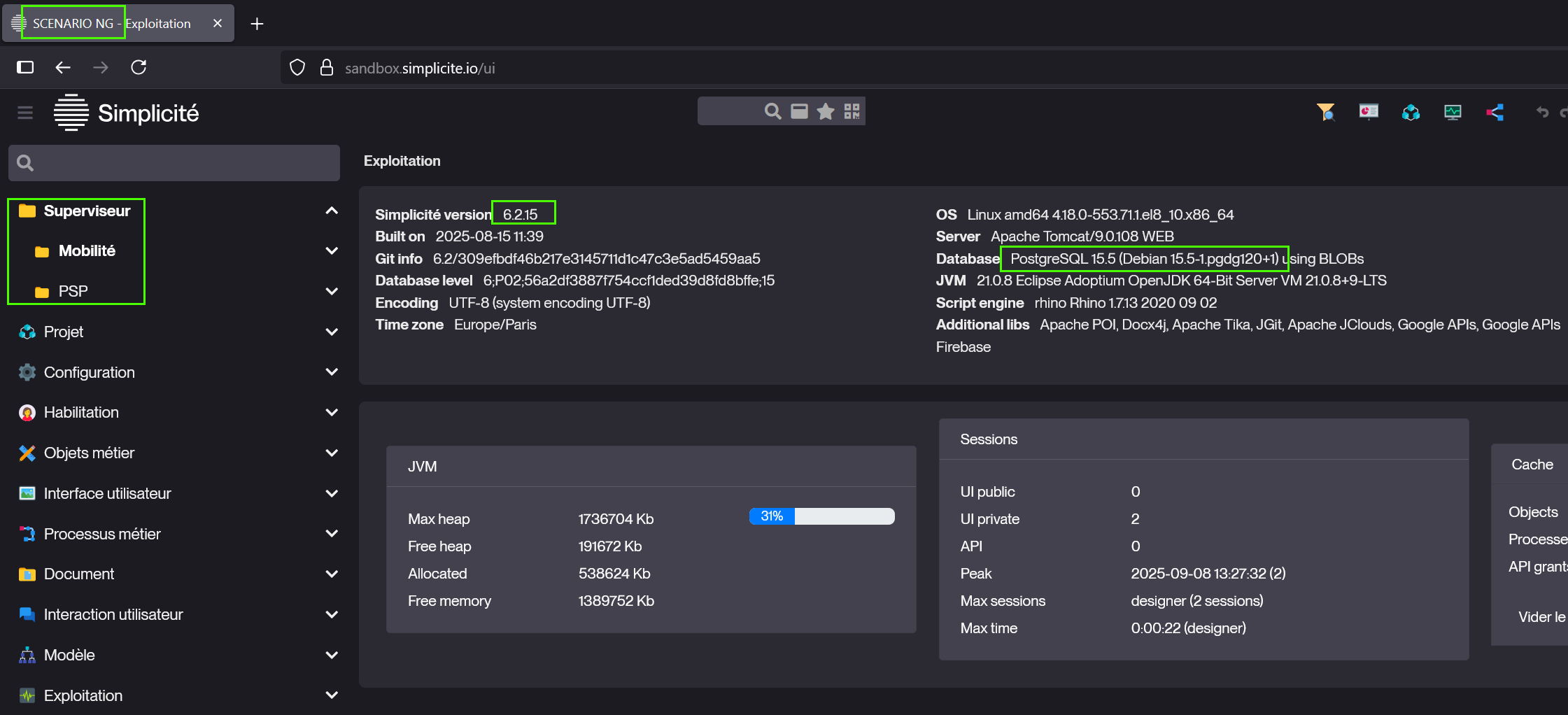Click the Simplicité logo link
1568x715 pixels.
coord(127,113)
